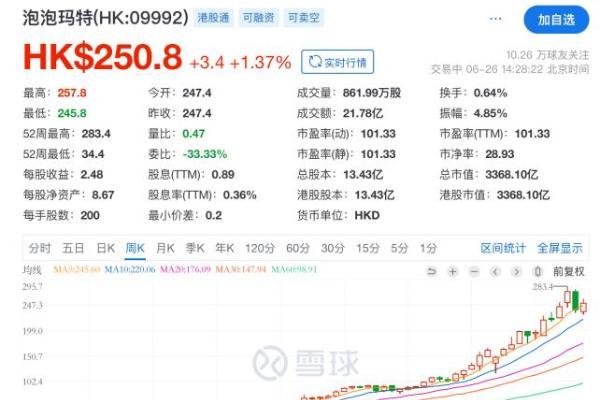Switch to the 五日 chart tab
This screenshot has height=400, width=600.
click(x=73, y=248)
